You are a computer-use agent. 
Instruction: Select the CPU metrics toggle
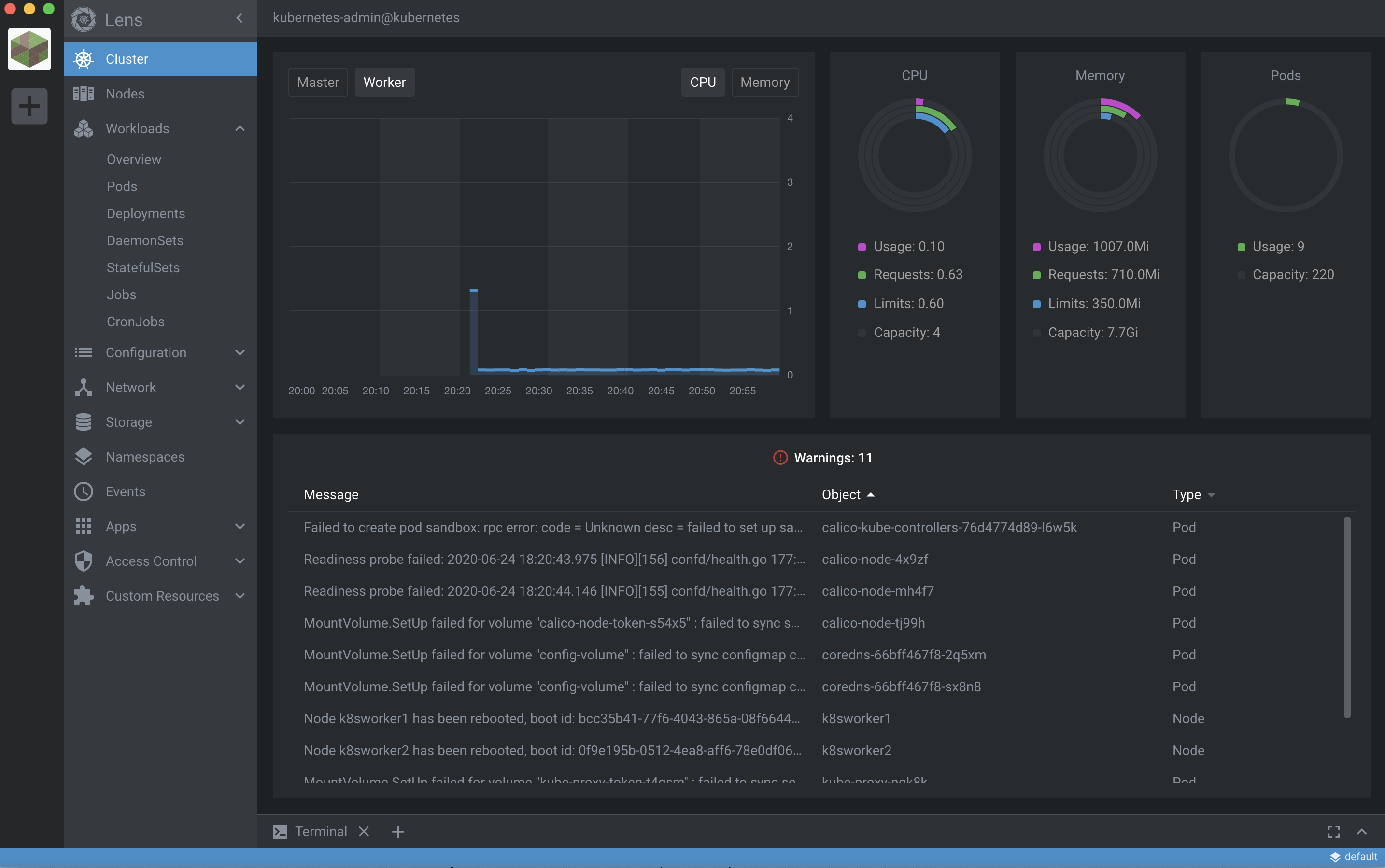point(702,82)
